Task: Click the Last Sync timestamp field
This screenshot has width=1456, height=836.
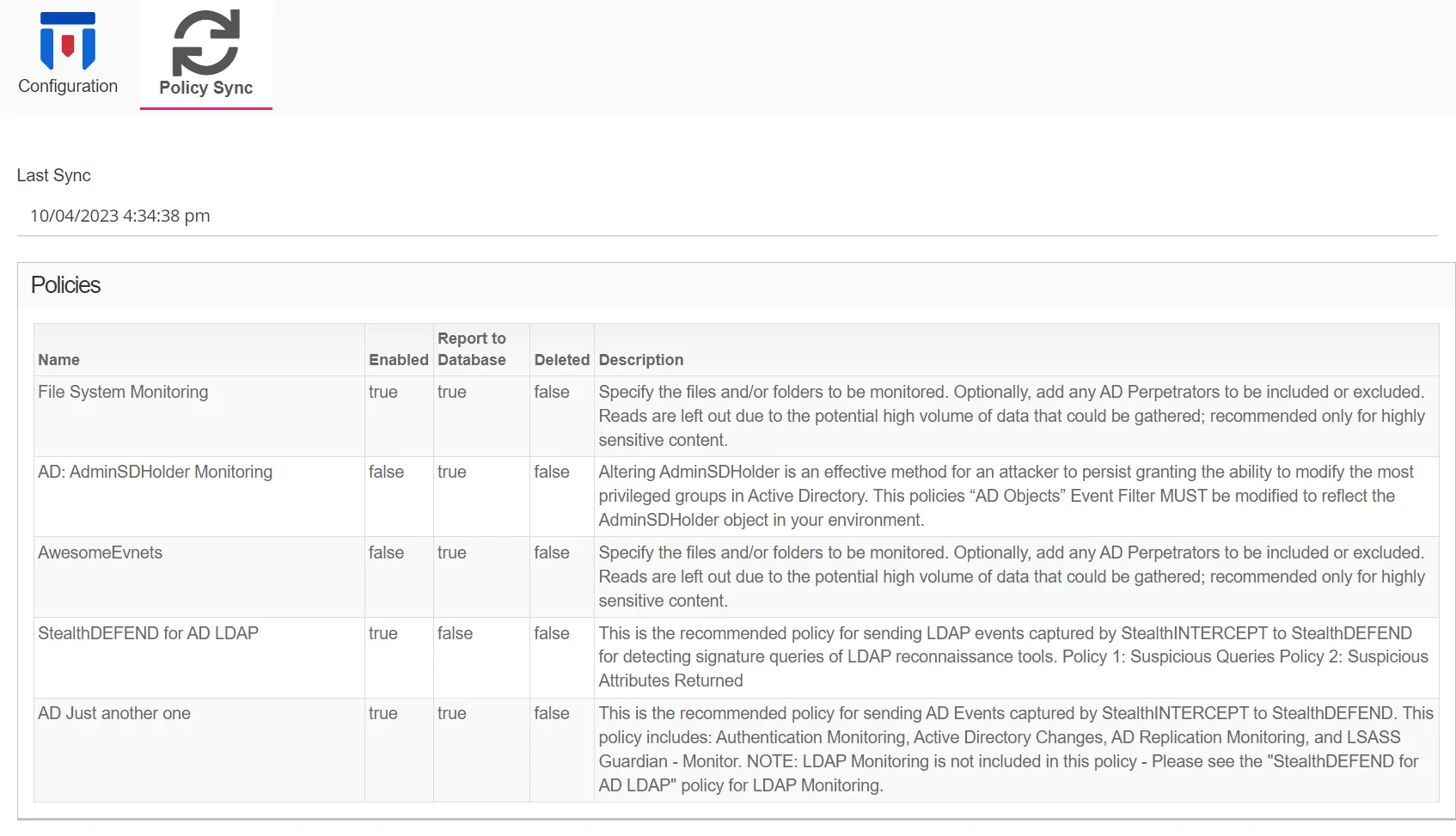Action: click(727, 216)
